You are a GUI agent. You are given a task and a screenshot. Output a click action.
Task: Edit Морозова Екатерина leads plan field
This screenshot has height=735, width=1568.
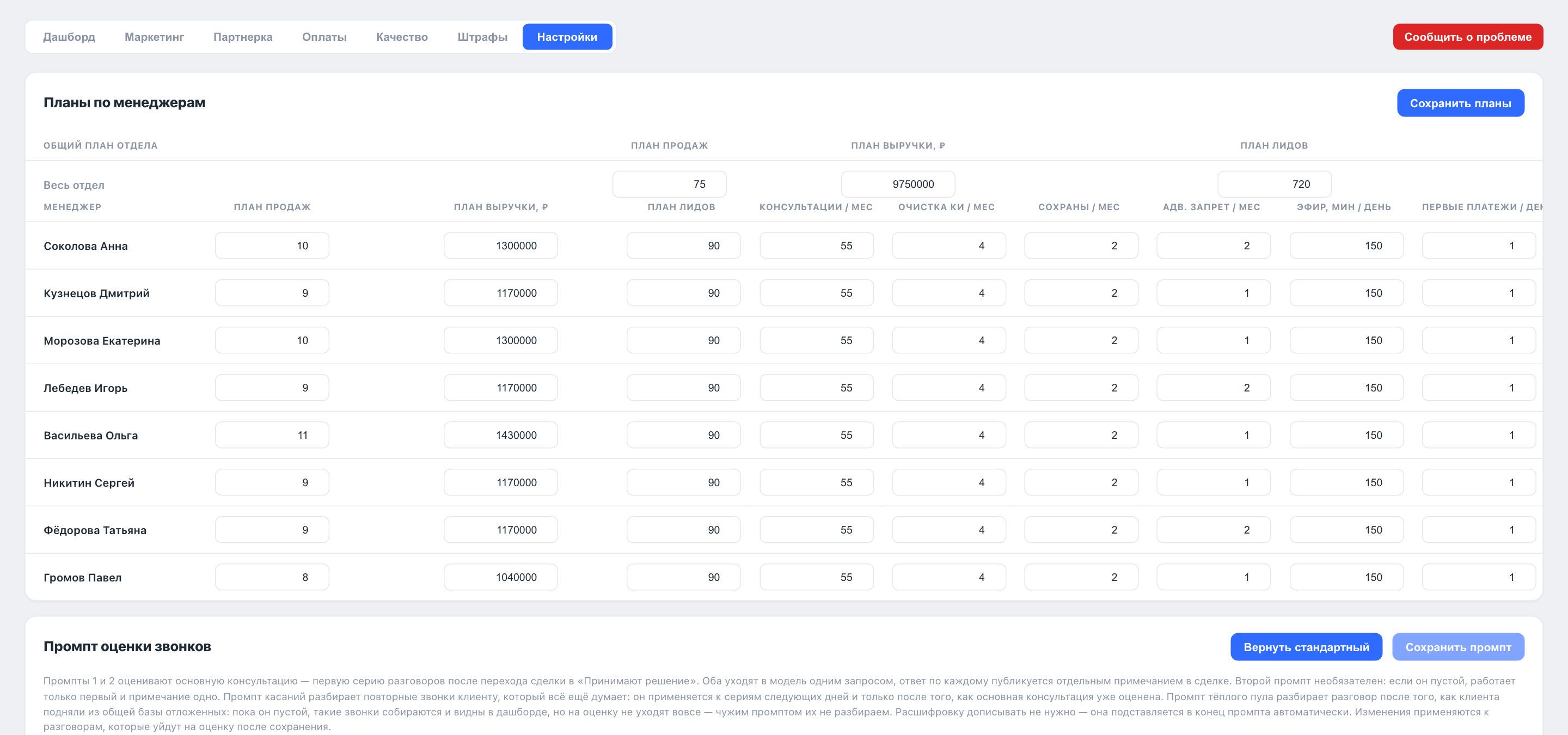click(684, 341)
